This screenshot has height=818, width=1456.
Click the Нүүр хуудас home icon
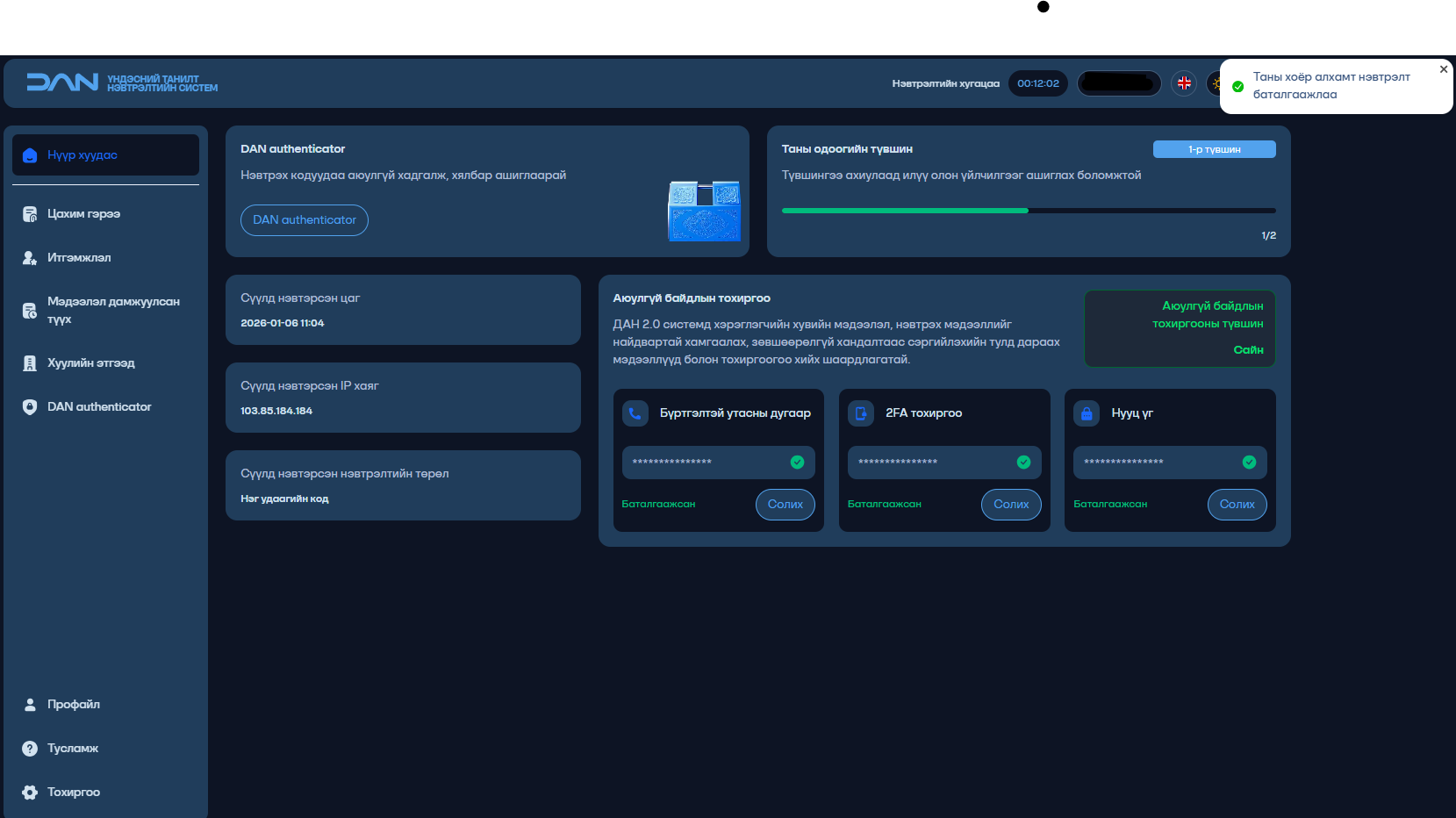coord(30,155)
